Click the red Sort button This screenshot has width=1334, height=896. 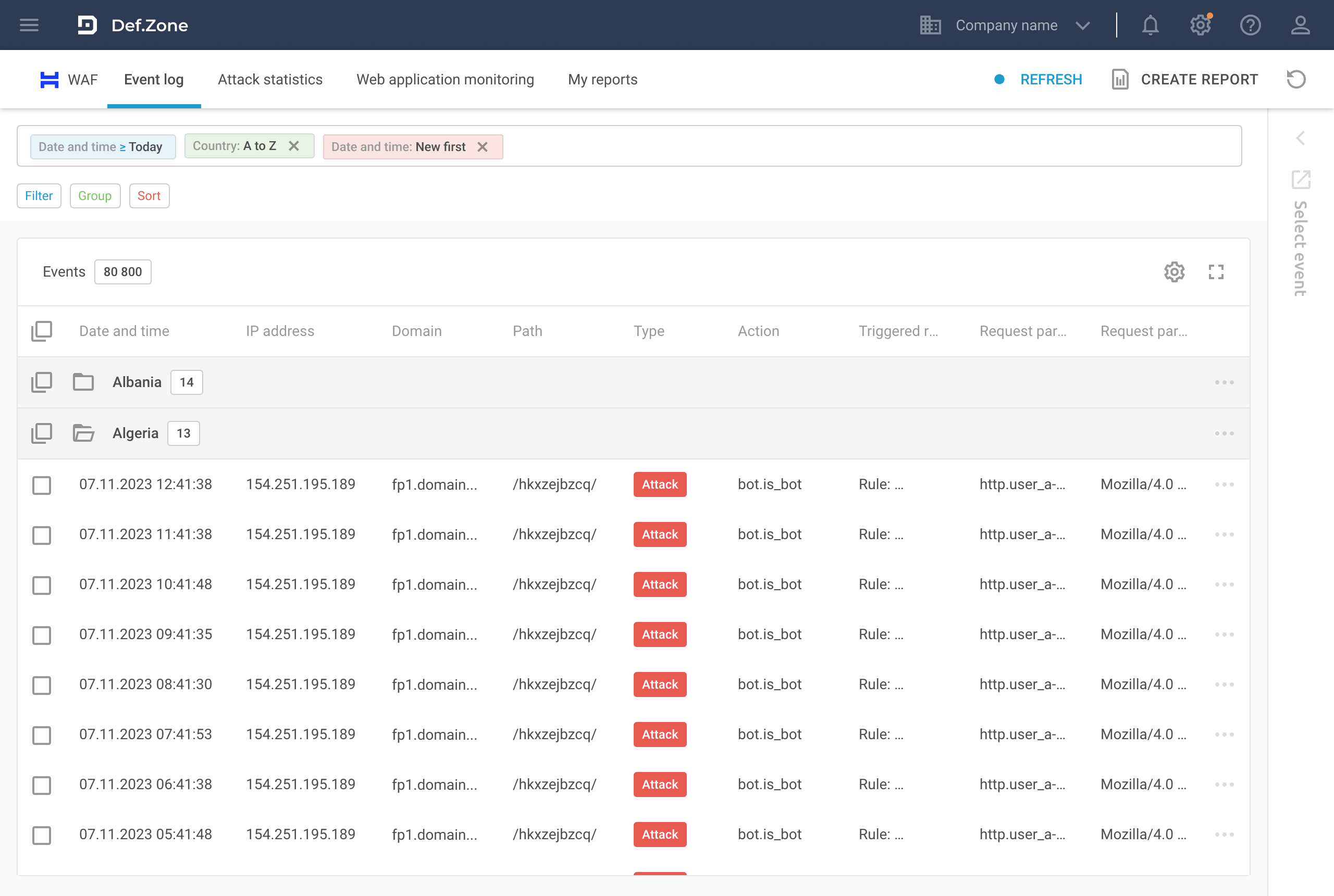coord(149,196)
